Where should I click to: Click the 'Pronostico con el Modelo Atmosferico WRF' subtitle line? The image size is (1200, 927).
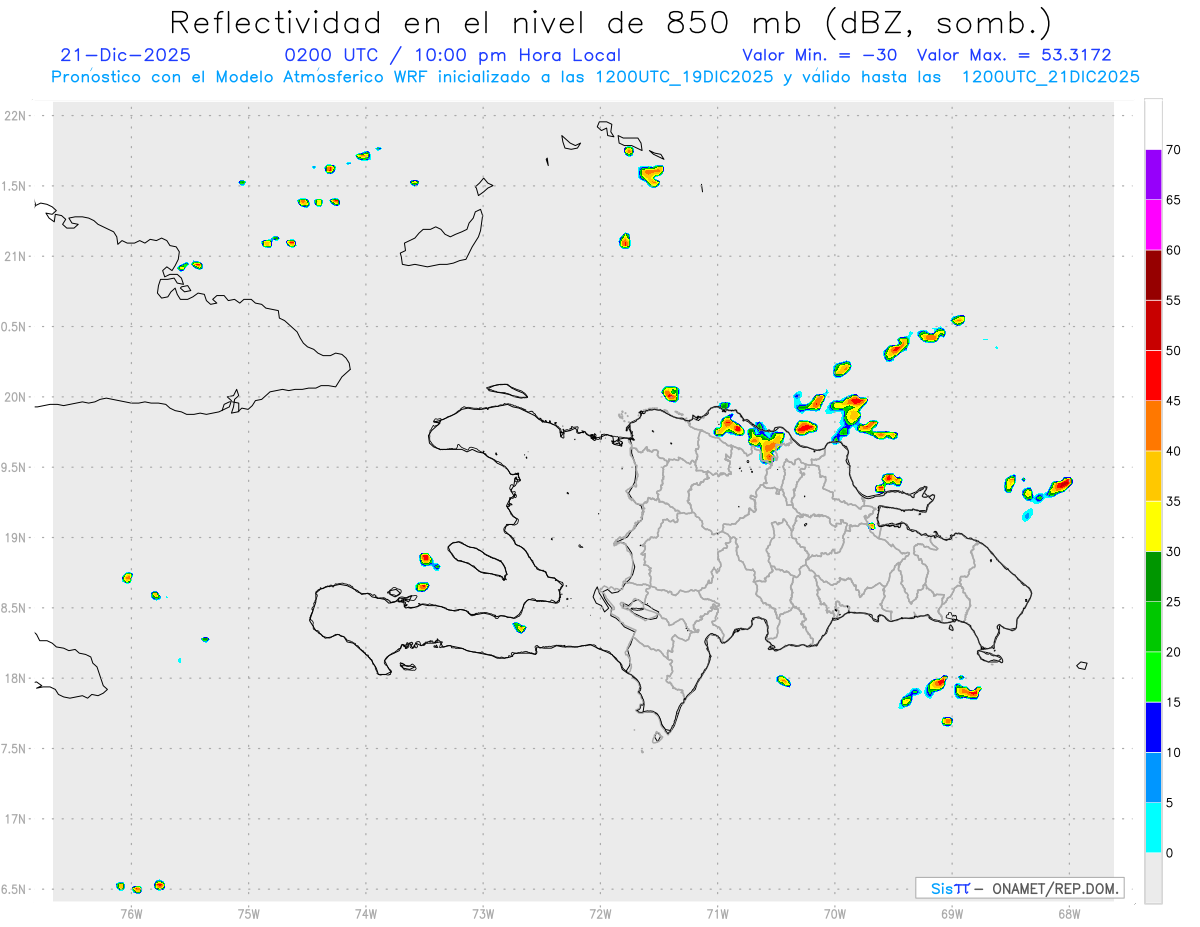tap(595, 77)
